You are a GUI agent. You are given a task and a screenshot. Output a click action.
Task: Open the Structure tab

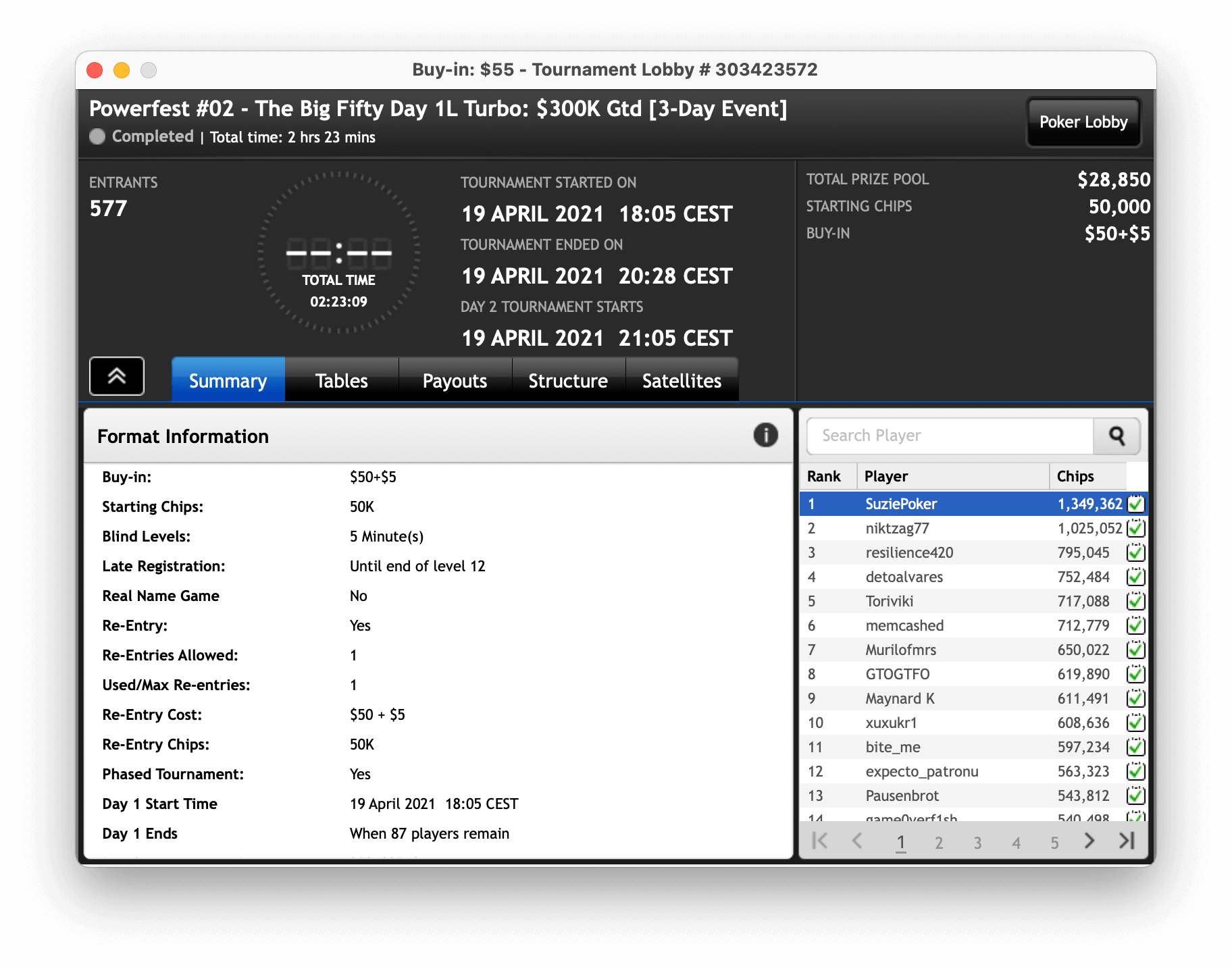tap(568, 381)
